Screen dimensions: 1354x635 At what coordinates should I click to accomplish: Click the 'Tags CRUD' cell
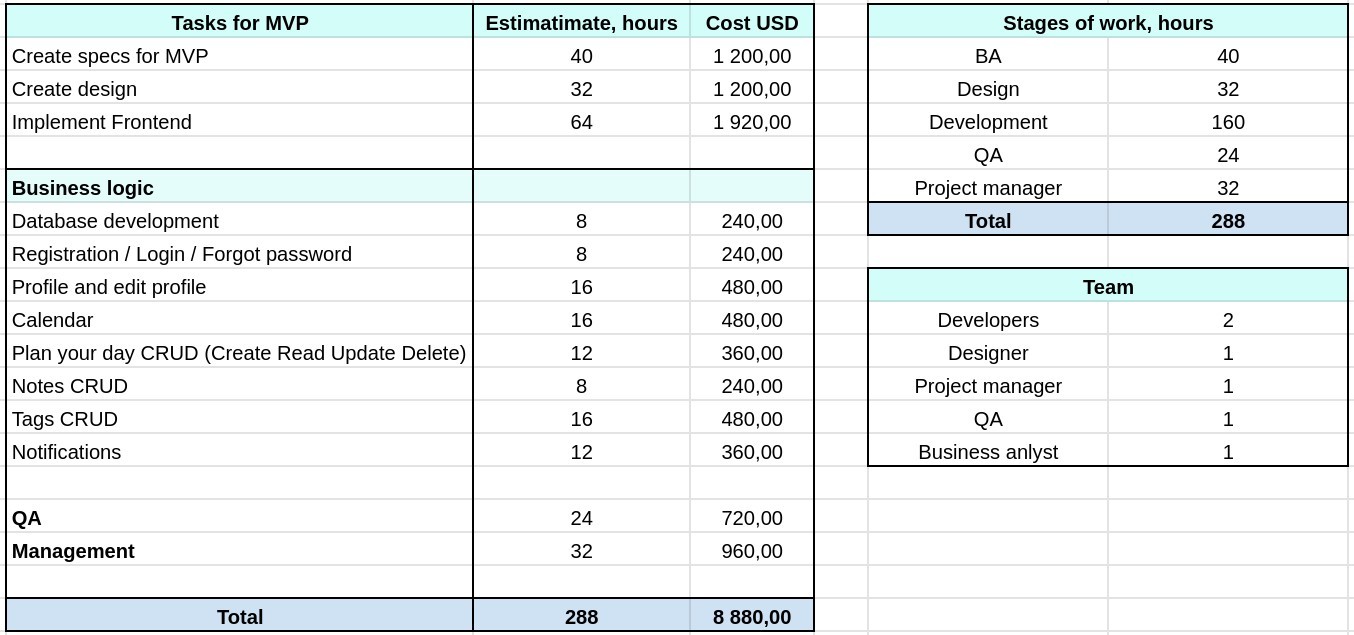[240, 419]
